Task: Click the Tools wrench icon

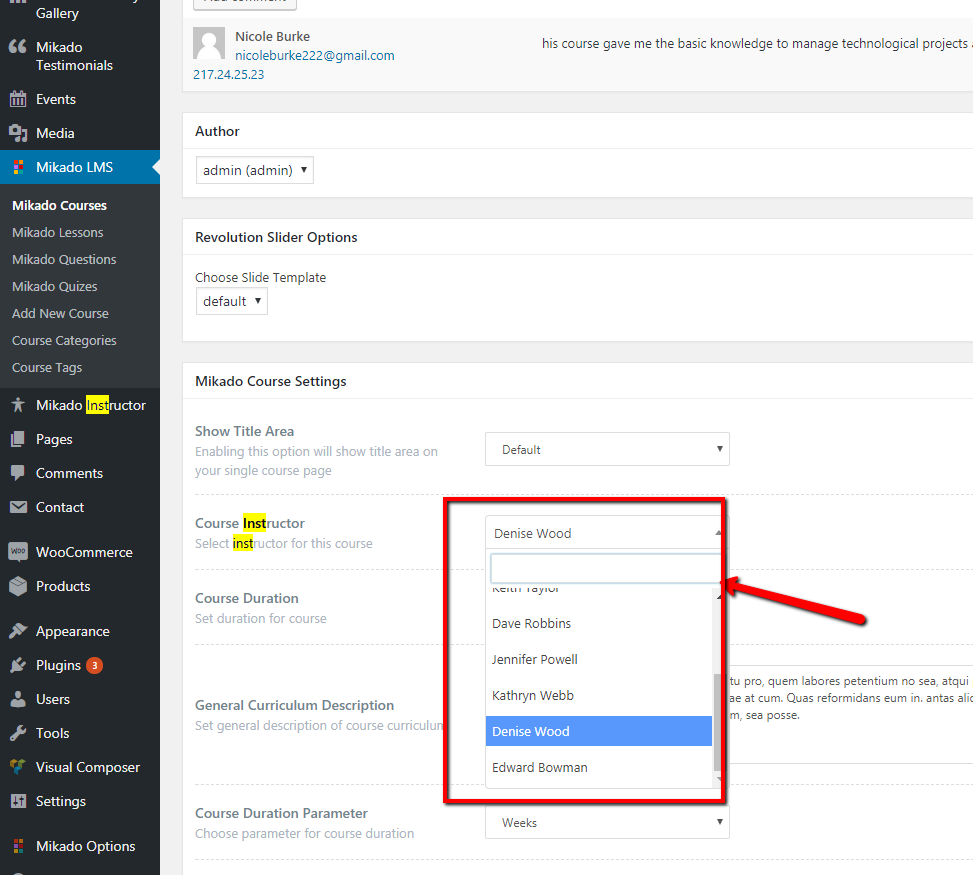Action: 18,734
